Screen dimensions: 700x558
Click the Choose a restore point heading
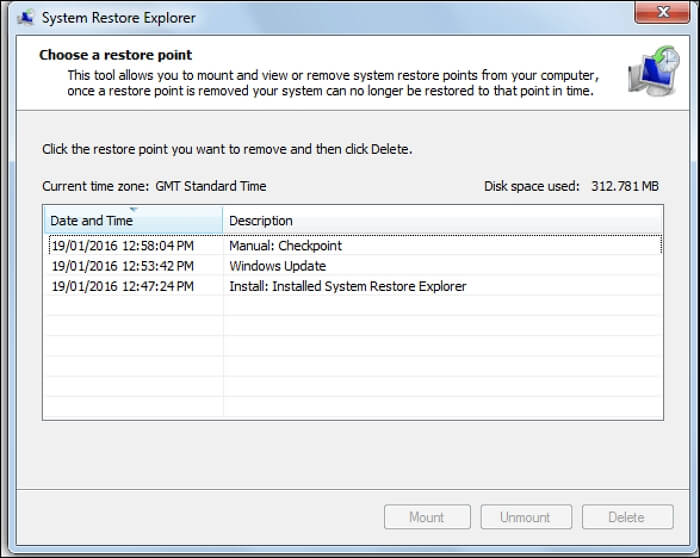tap(116, 55)
